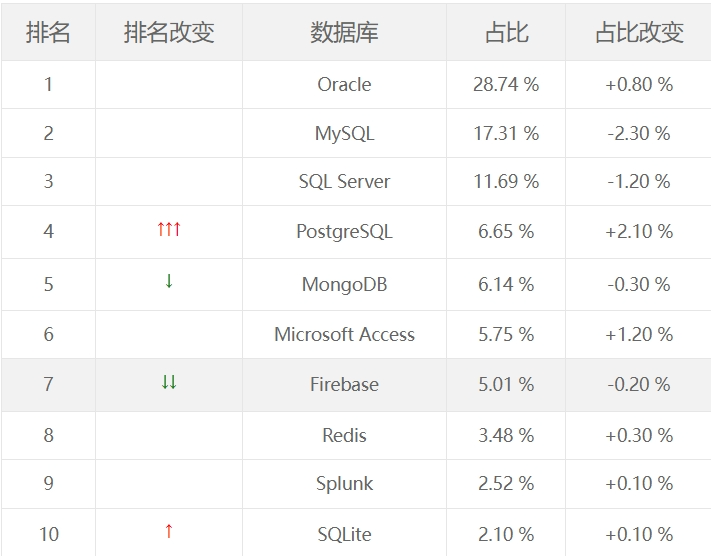Click the 占比 column header
711x556 pixels.
[506, 32]
